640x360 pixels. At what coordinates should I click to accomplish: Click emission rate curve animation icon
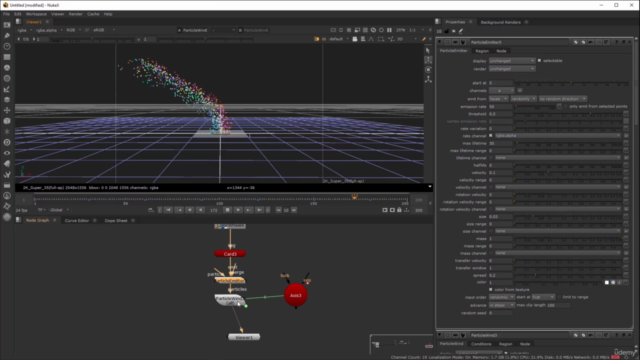pos(559,106)
